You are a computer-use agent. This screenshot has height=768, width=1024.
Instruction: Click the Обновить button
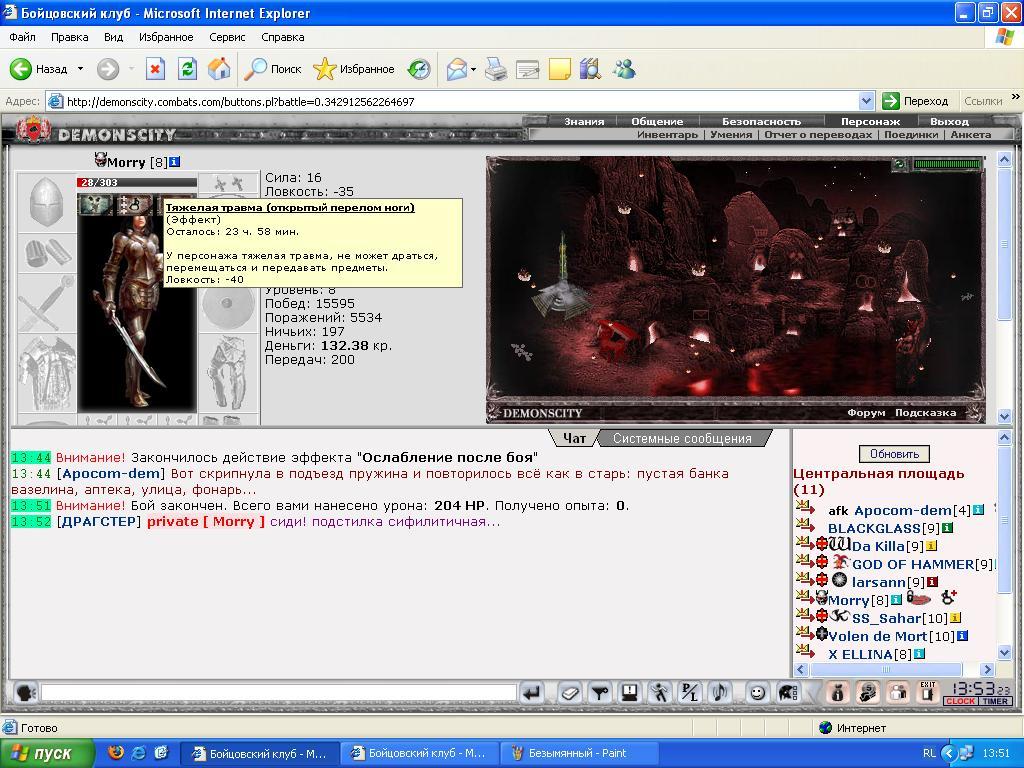894,454
